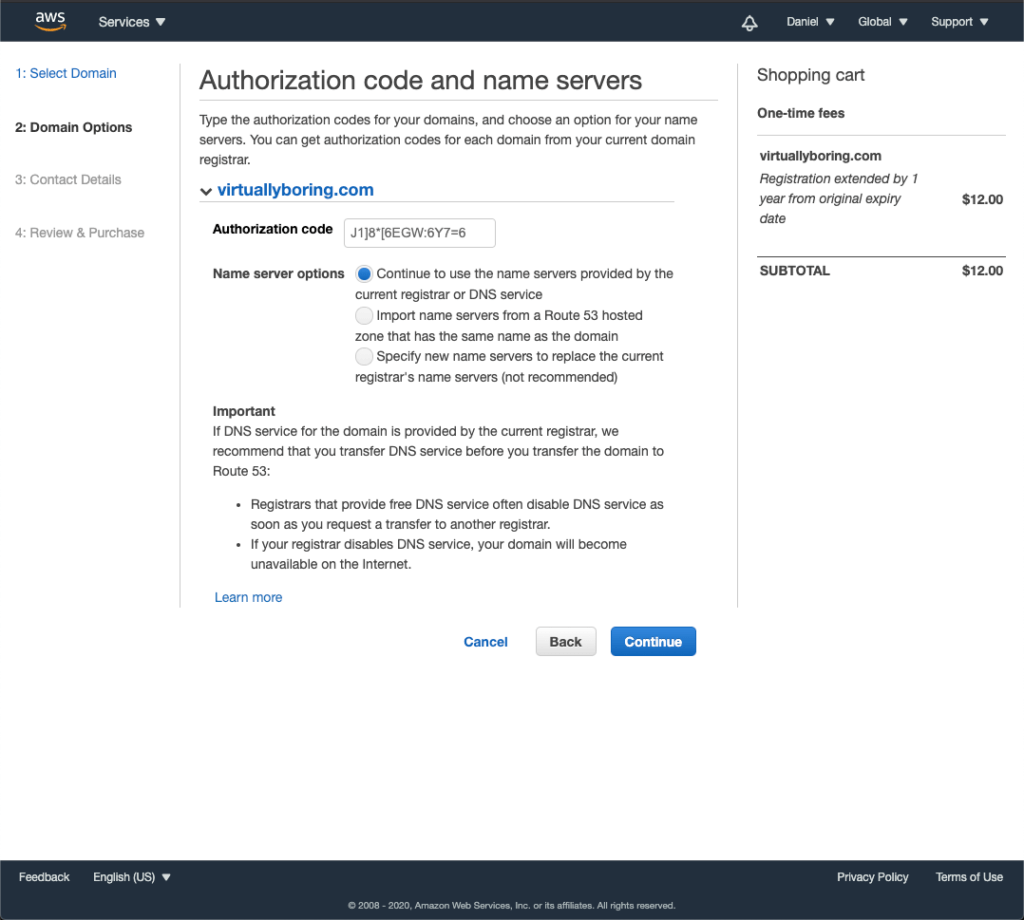Open the Terms of Use
Screen dimensions: 1024x920
969,877
